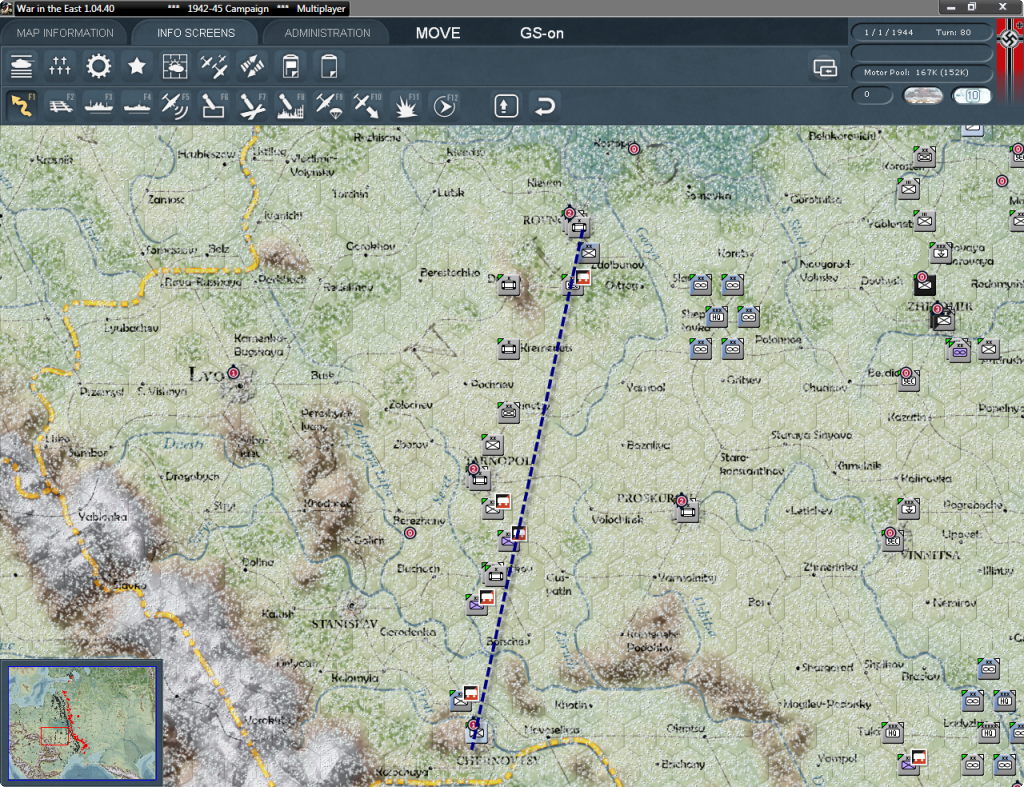Click the undo move arrow icon
This screenshot has width=1024, height=787.
pyautogui.click(x=545, y=106)
